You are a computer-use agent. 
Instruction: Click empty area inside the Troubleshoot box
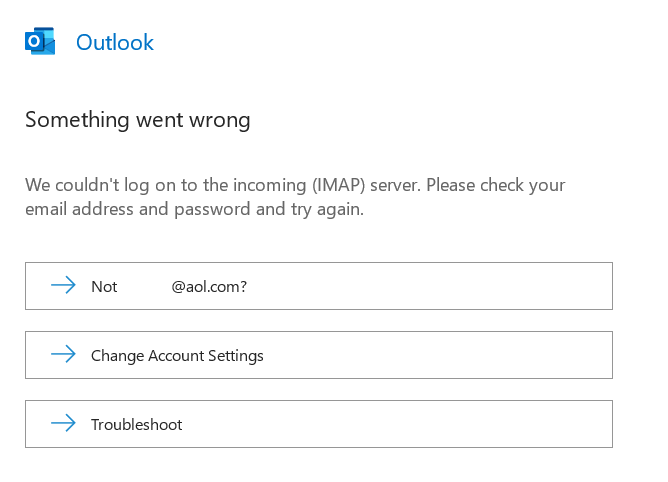point(396,424)
